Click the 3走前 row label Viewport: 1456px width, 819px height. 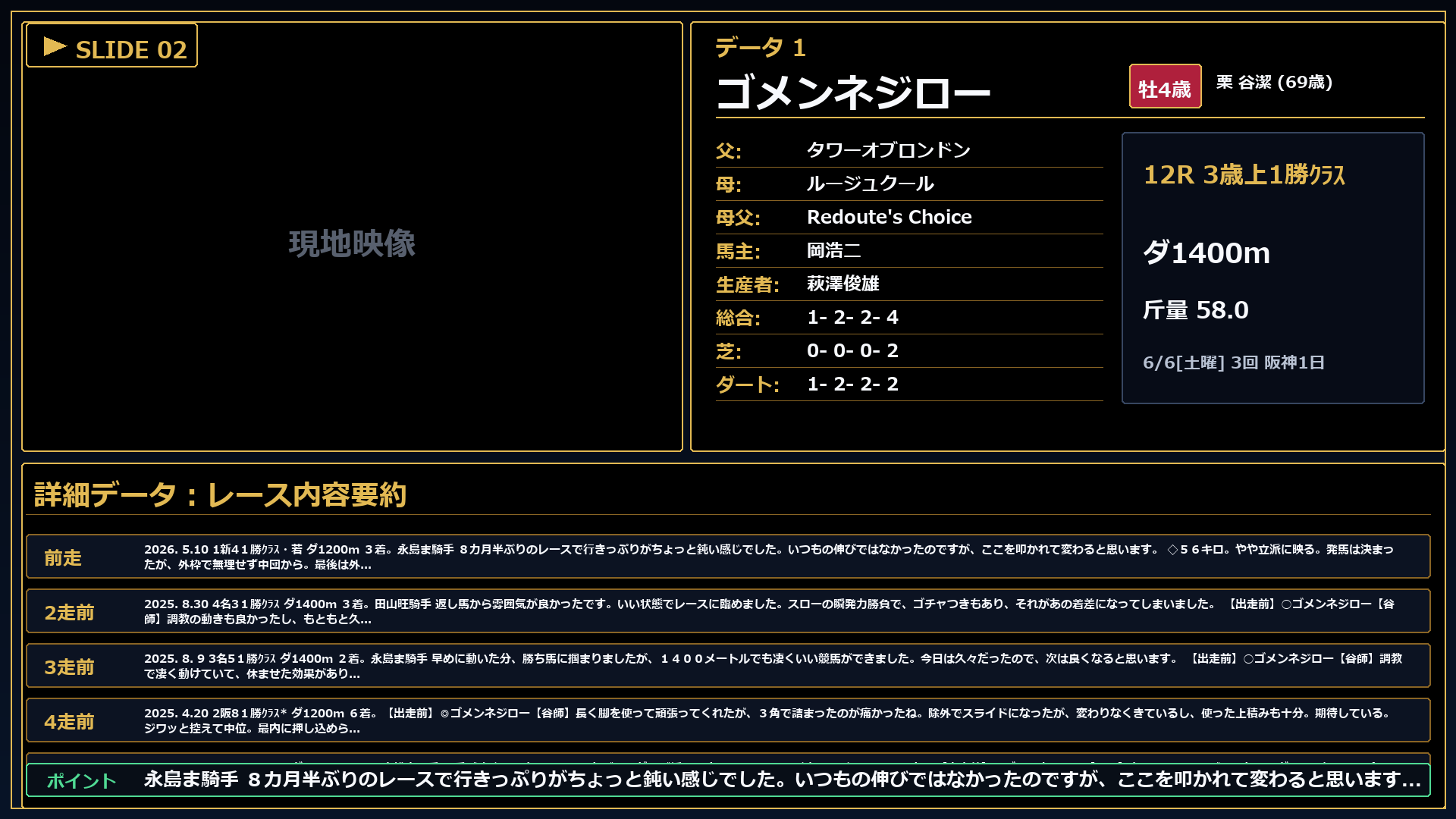pyautogui.click(x=69, y=667)
